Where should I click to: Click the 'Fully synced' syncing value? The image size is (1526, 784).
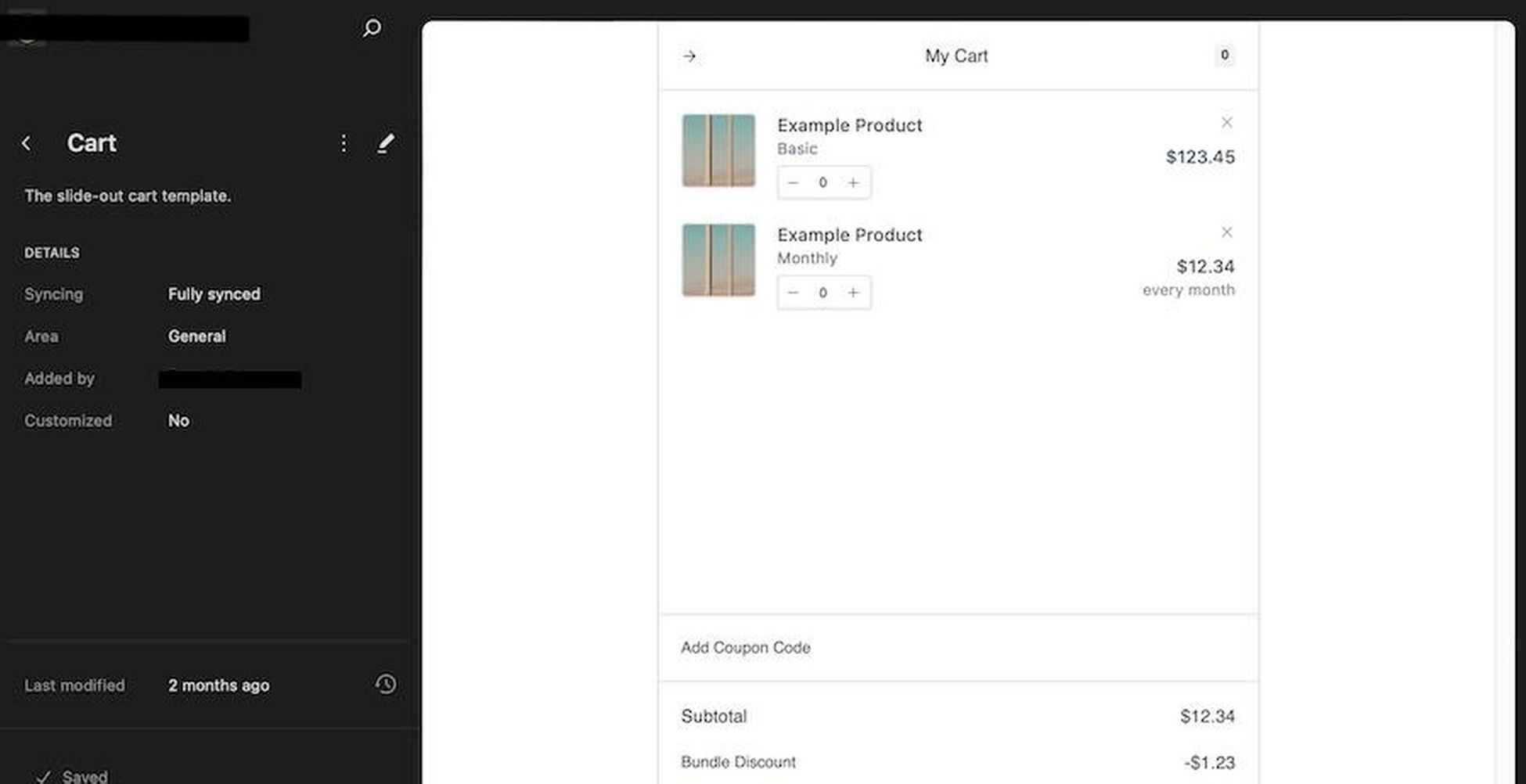tap(214, 294)
